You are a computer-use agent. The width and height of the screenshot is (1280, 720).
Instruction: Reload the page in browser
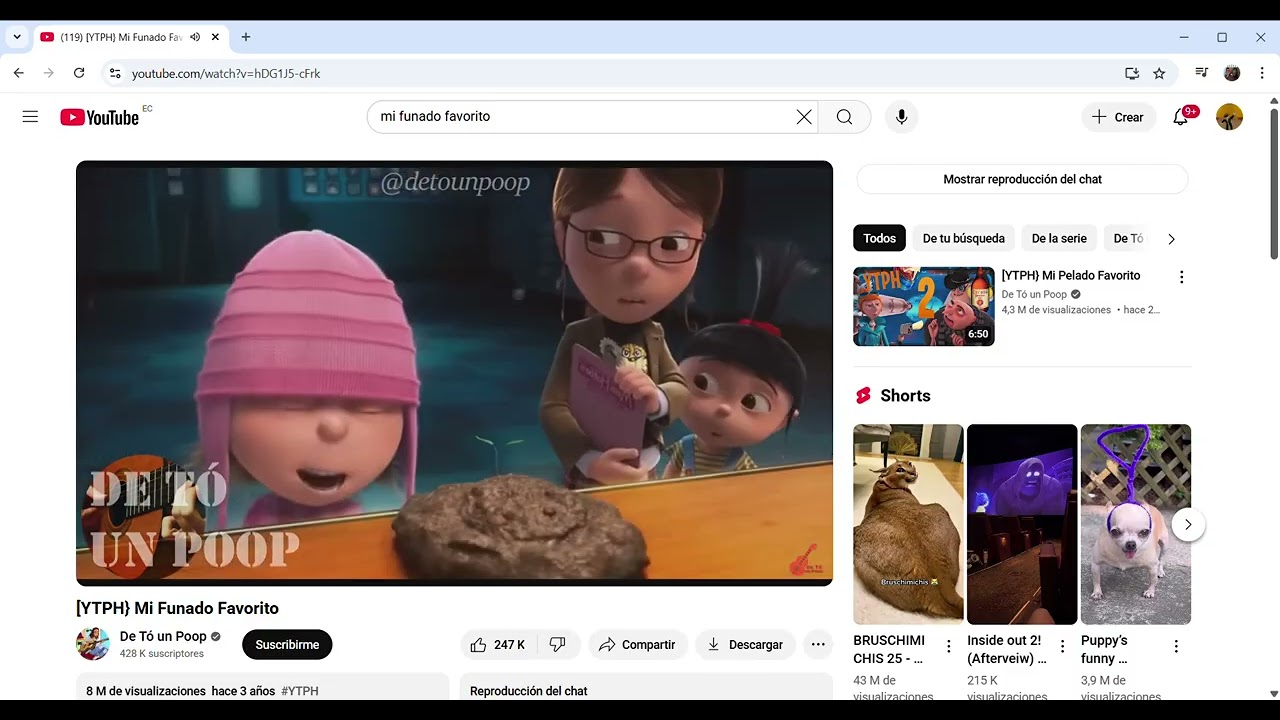click(x=79, y=73)
